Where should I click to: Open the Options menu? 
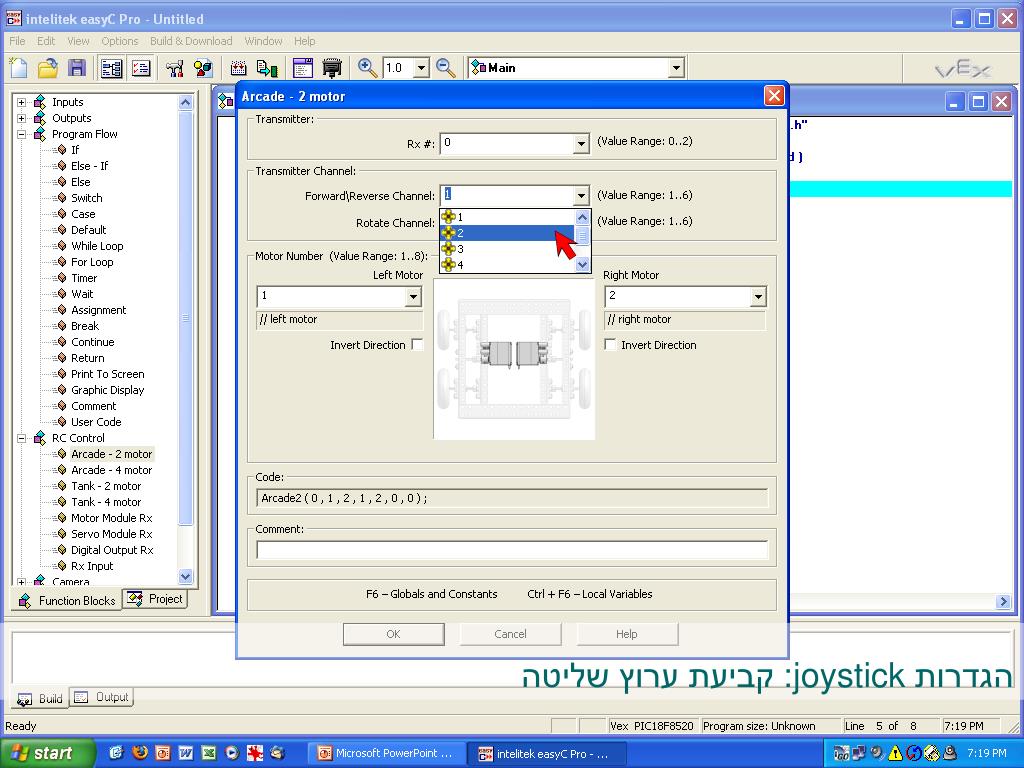120,41
